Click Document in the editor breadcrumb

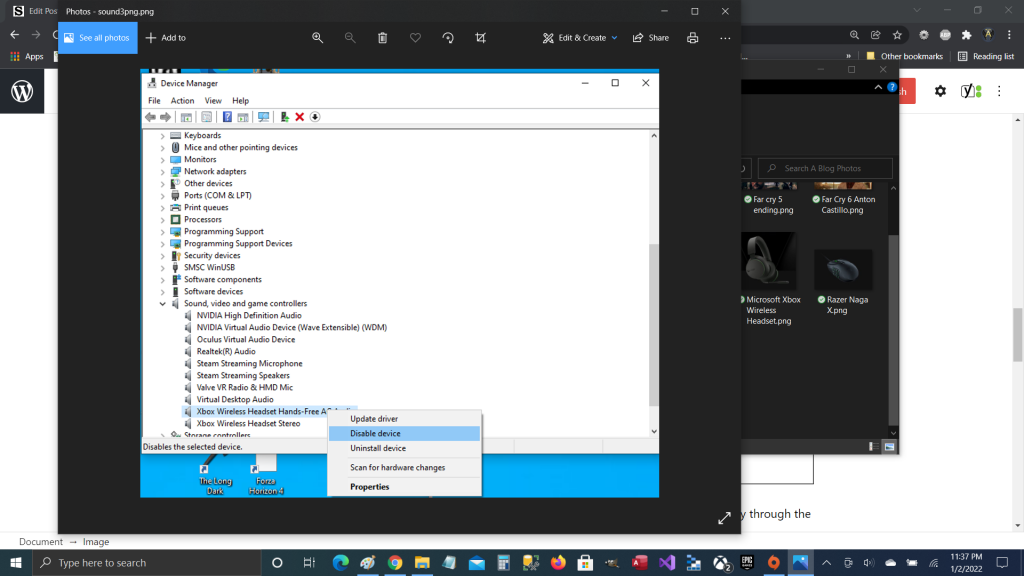pyautogui.click(x=40, y=541)
